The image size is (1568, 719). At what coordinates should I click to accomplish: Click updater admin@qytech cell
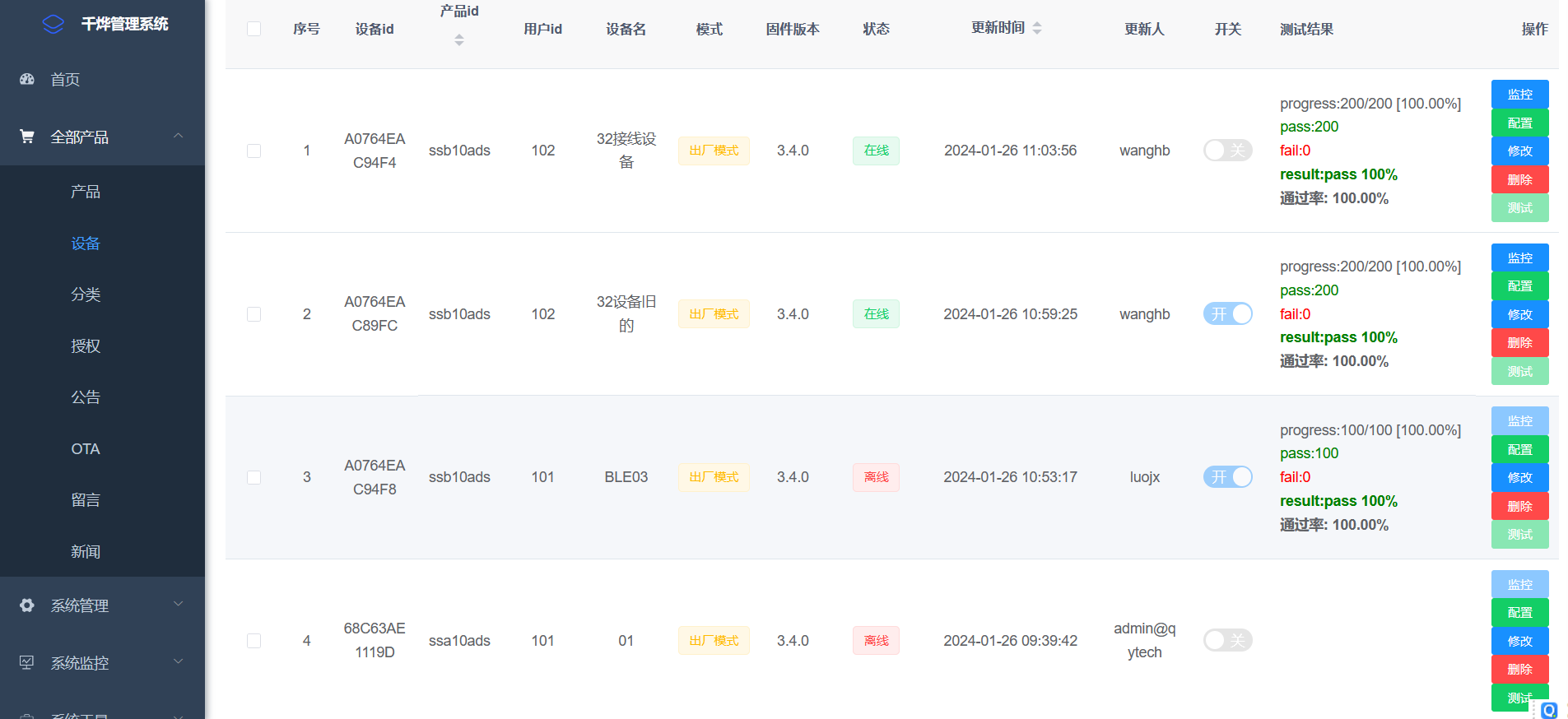coord(1145,640)
